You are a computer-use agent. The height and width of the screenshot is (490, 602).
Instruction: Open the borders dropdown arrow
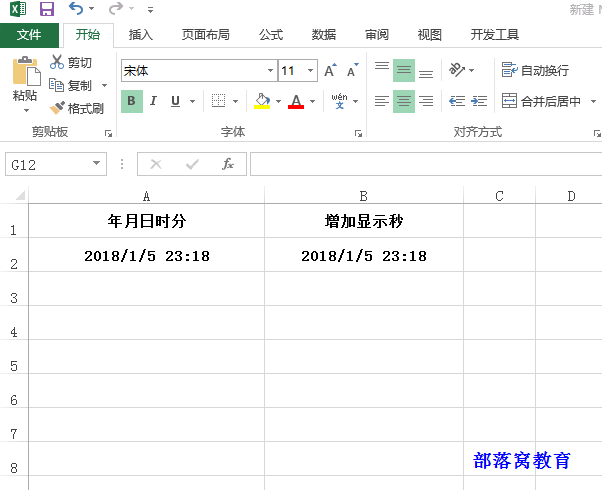click(235, 102)
